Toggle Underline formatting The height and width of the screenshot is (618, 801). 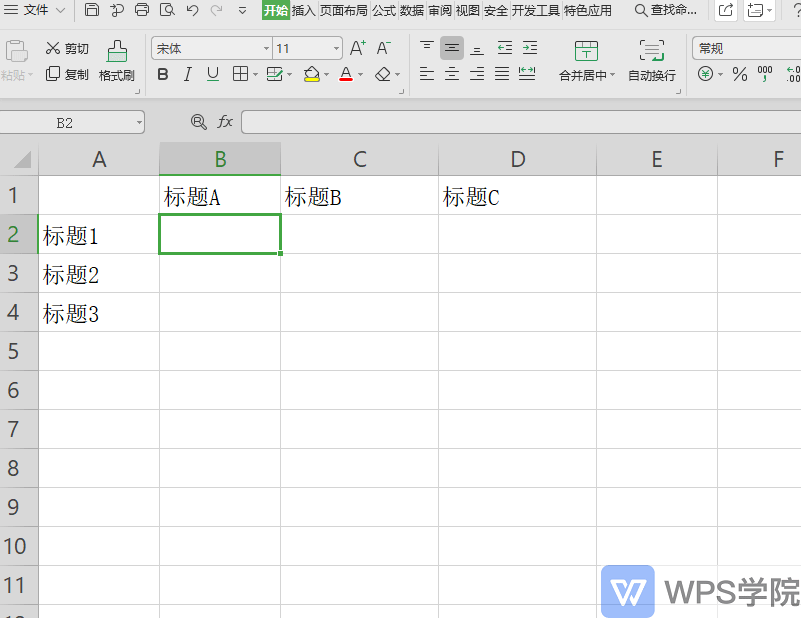(x=213, y=75)
